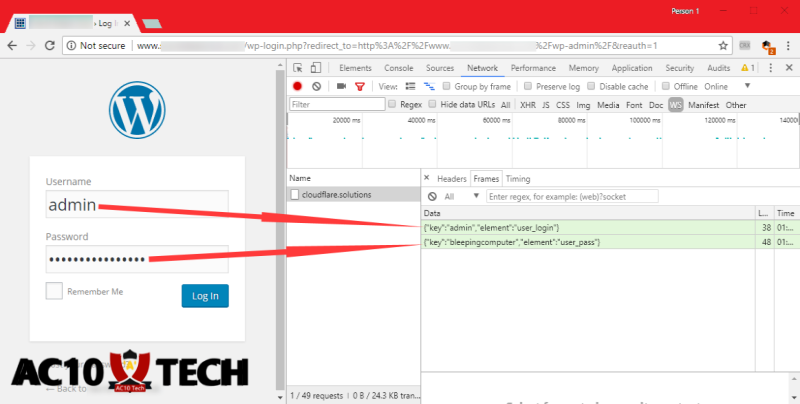Filter requests by Manifest type
800x404 pixels.
703,105
